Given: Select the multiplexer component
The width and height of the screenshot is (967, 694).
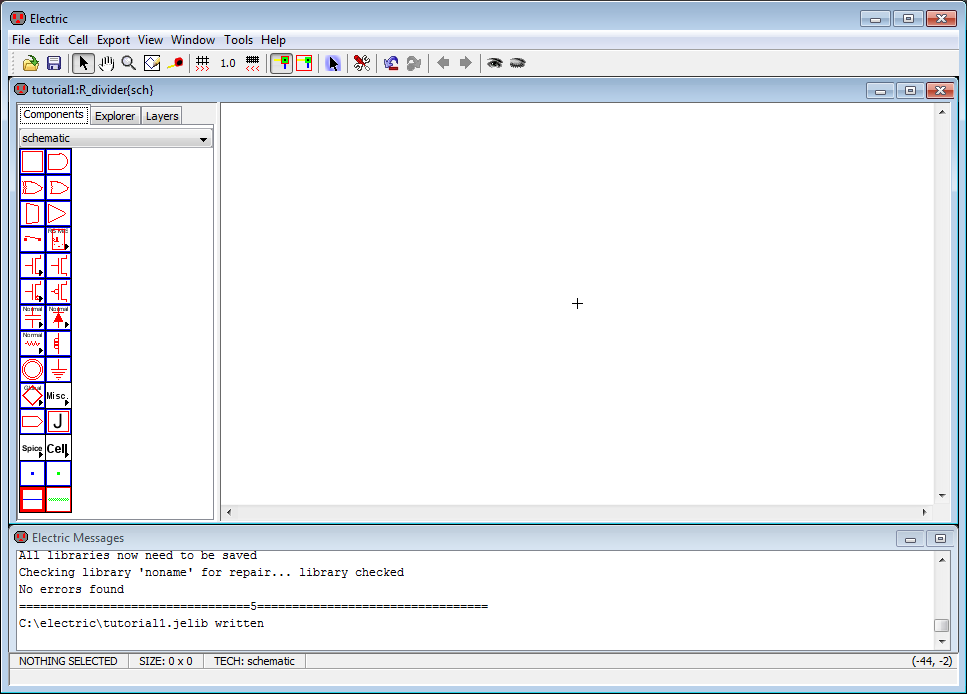Looking at the screenshot, I should [x=33, y=213].
